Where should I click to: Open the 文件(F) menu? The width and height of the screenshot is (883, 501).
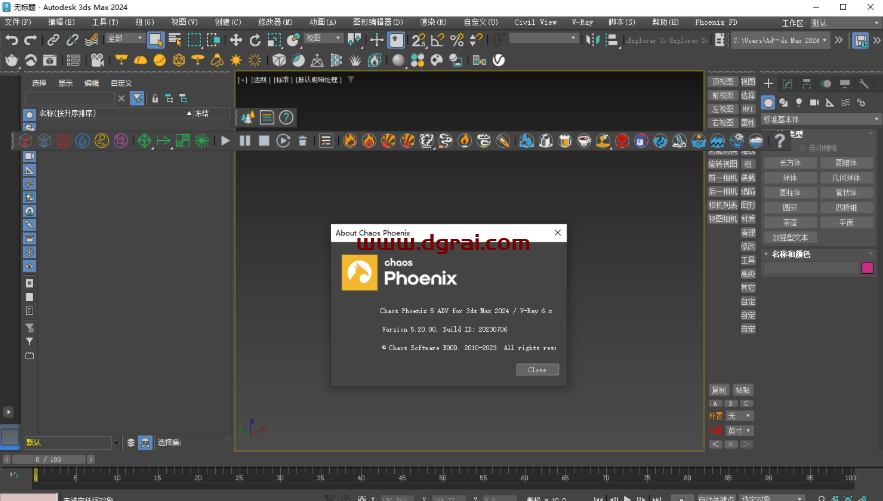[x=18, y=23]
